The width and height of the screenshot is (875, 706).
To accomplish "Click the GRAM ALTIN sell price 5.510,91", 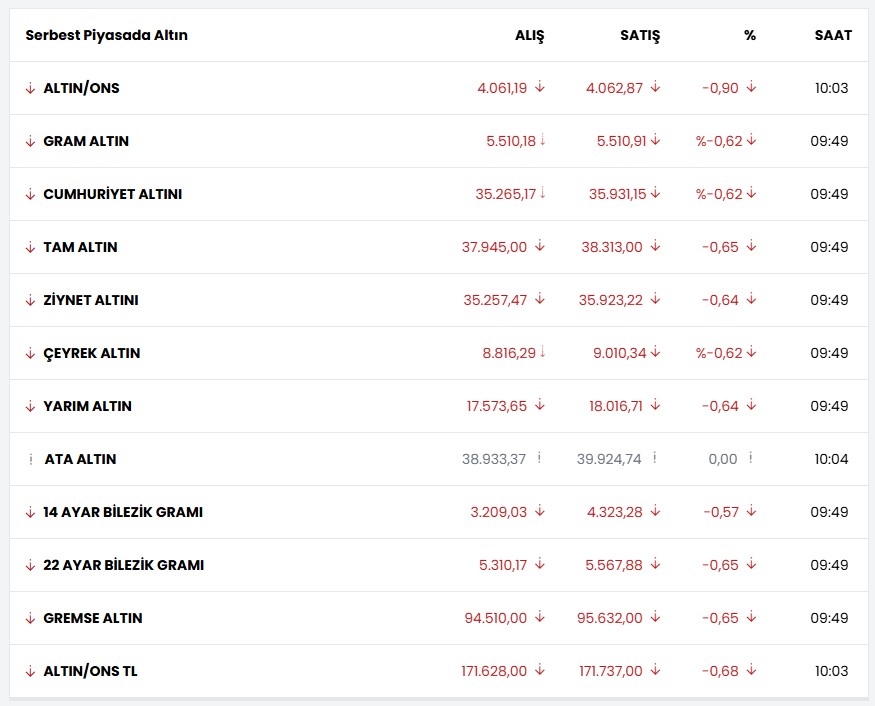I will coord(620,141).
